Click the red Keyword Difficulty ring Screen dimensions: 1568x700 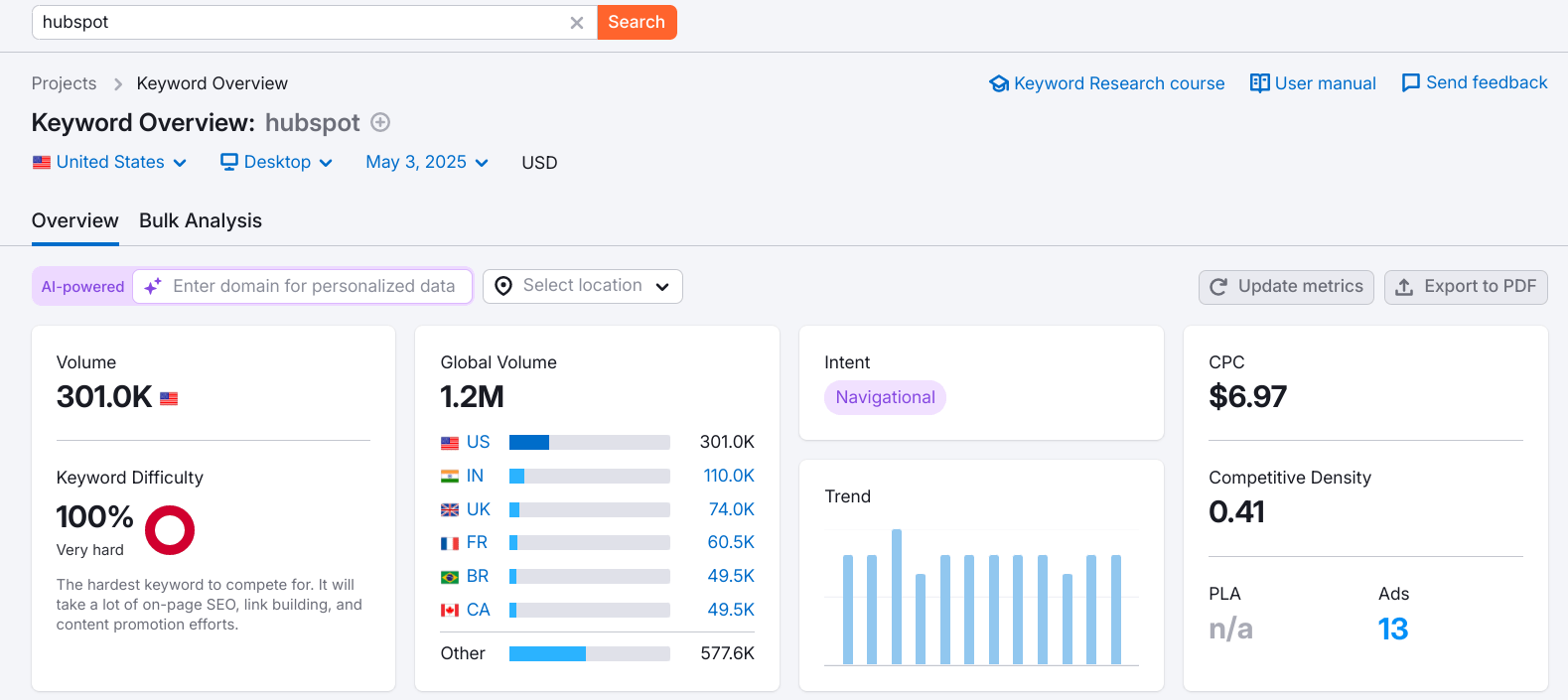(x=170, y=530)
